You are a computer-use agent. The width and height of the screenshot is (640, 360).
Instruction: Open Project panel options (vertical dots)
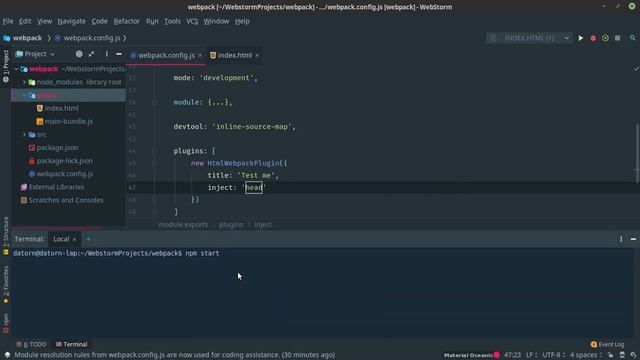(107, 54)
